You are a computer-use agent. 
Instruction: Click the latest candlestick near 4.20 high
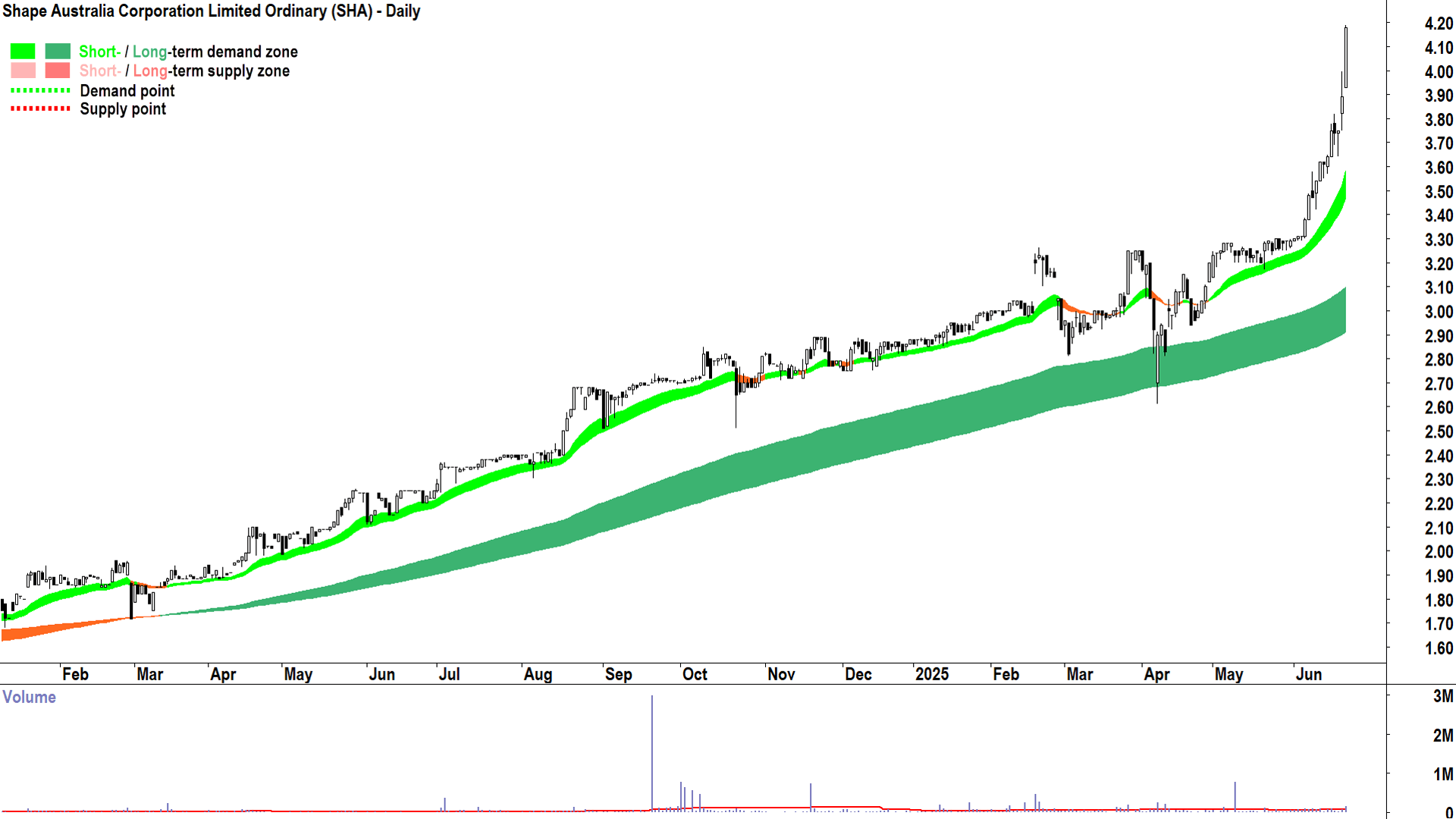coord(1346,57)
